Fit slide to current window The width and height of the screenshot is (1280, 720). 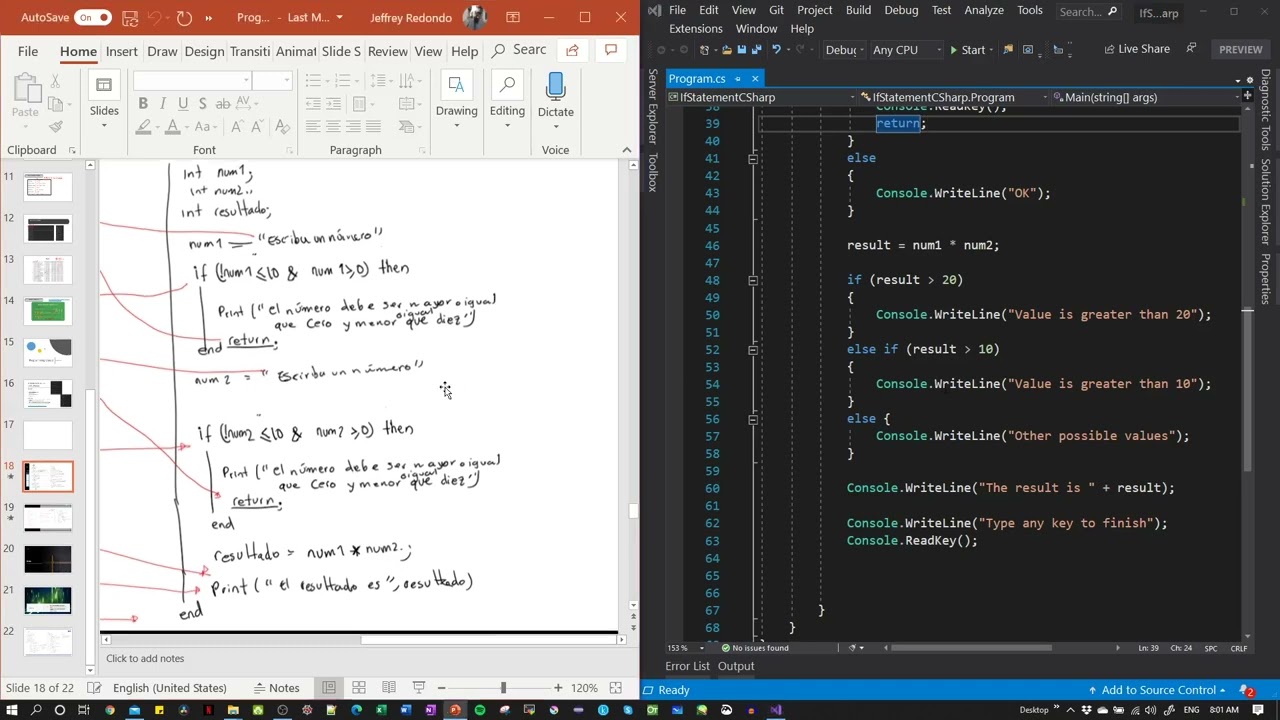click(616, 688)
